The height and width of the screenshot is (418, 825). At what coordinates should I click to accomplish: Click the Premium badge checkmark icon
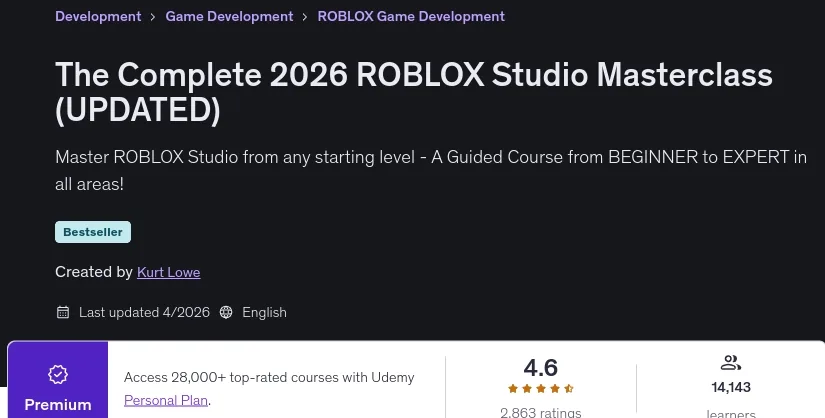tap(58, 374)
